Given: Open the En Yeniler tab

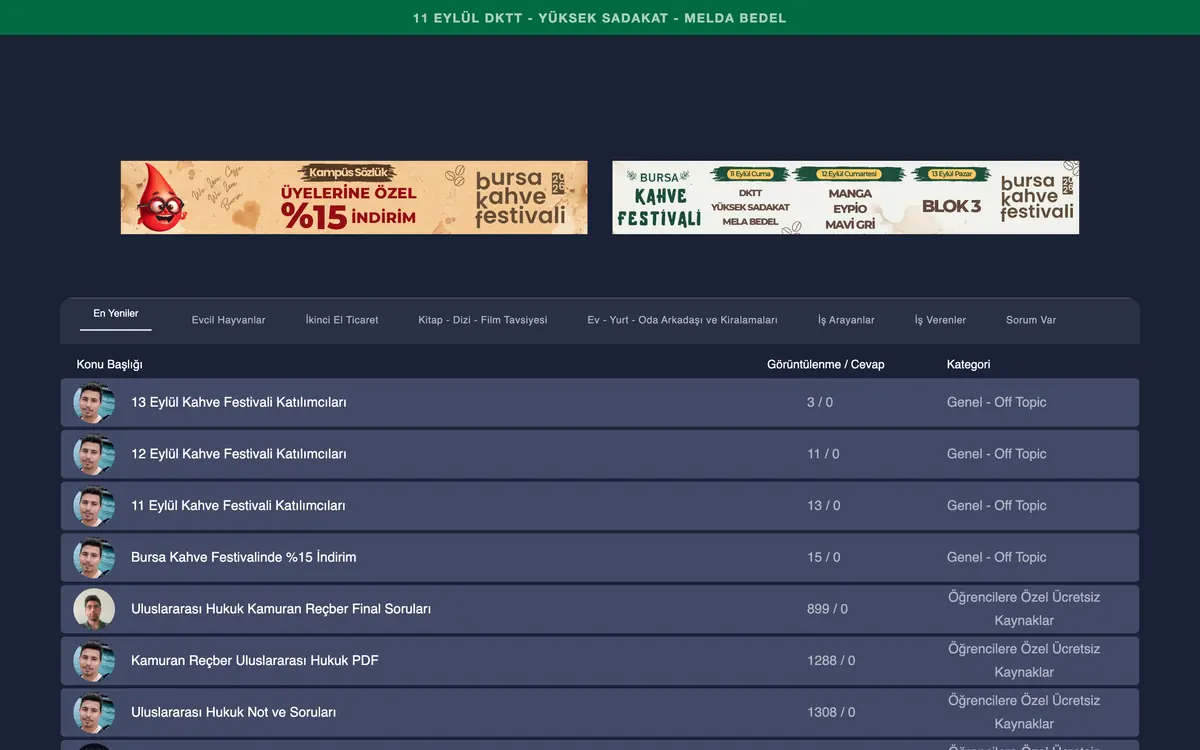Looking at the screenshot, I should click(x=116, y=314).
